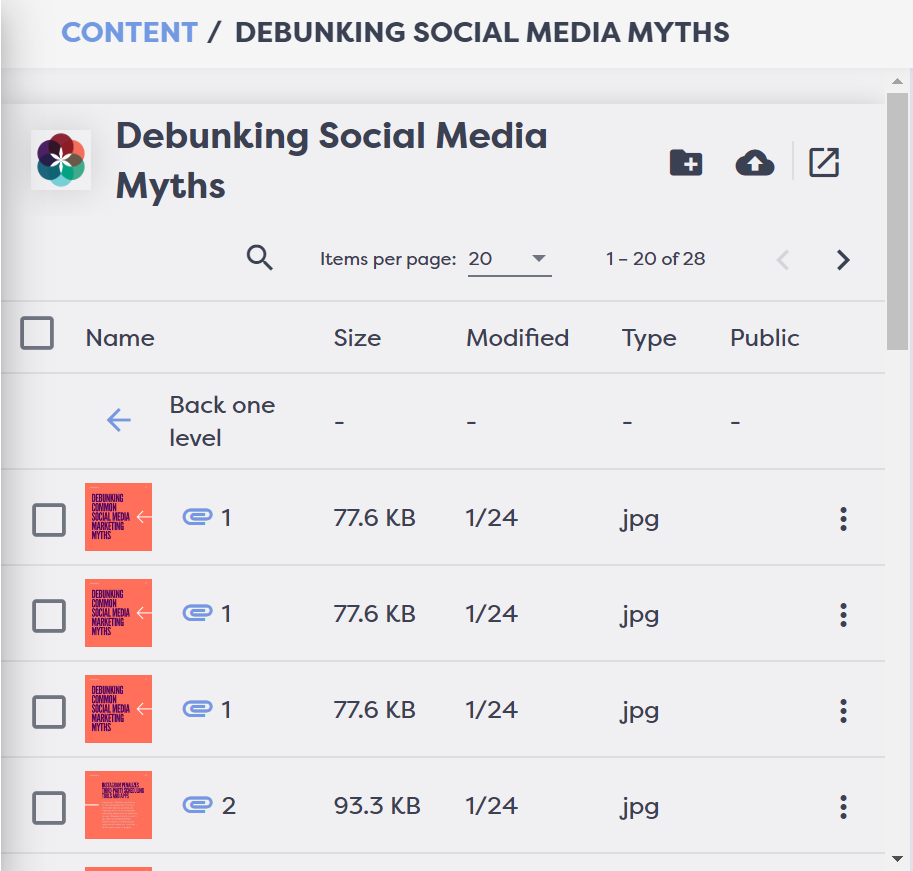Click the "1 – 20 of 28" page range text
913x871 pixels.
click(655, 259)
